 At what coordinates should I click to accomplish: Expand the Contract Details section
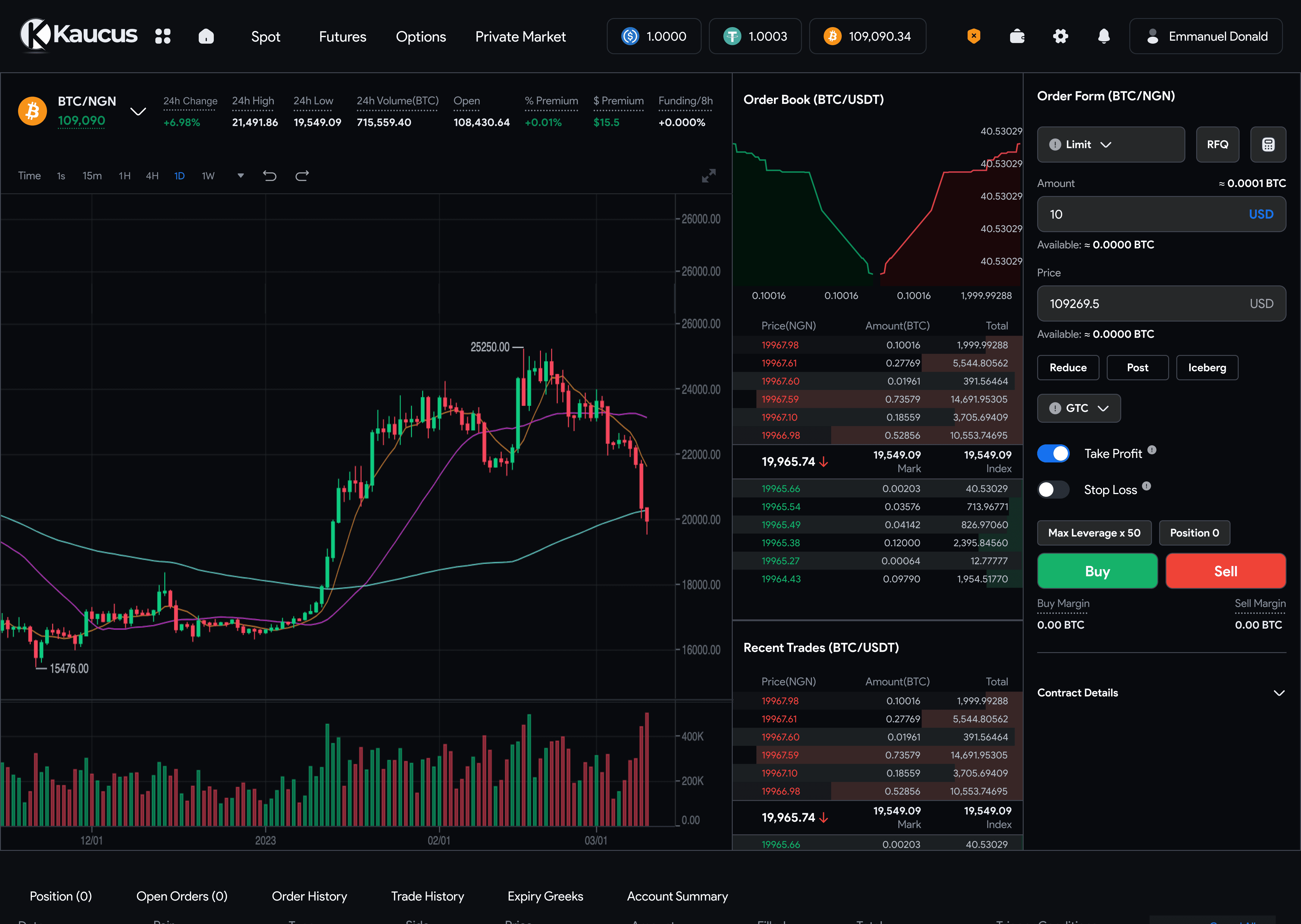[1278, 693]
